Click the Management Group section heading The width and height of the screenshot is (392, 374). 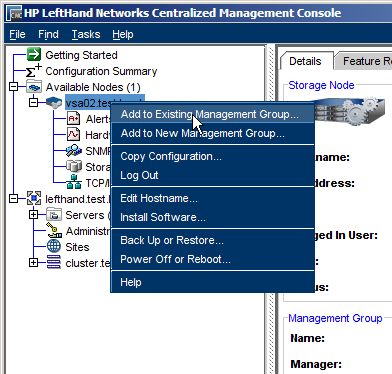pos(335,318)
